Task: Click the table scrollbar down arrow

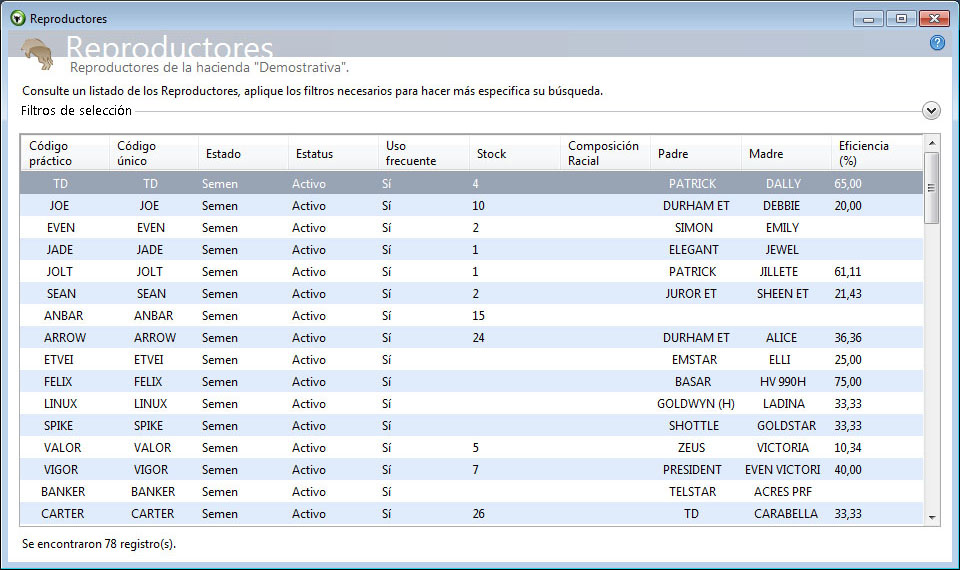Action: click(932, 517)
